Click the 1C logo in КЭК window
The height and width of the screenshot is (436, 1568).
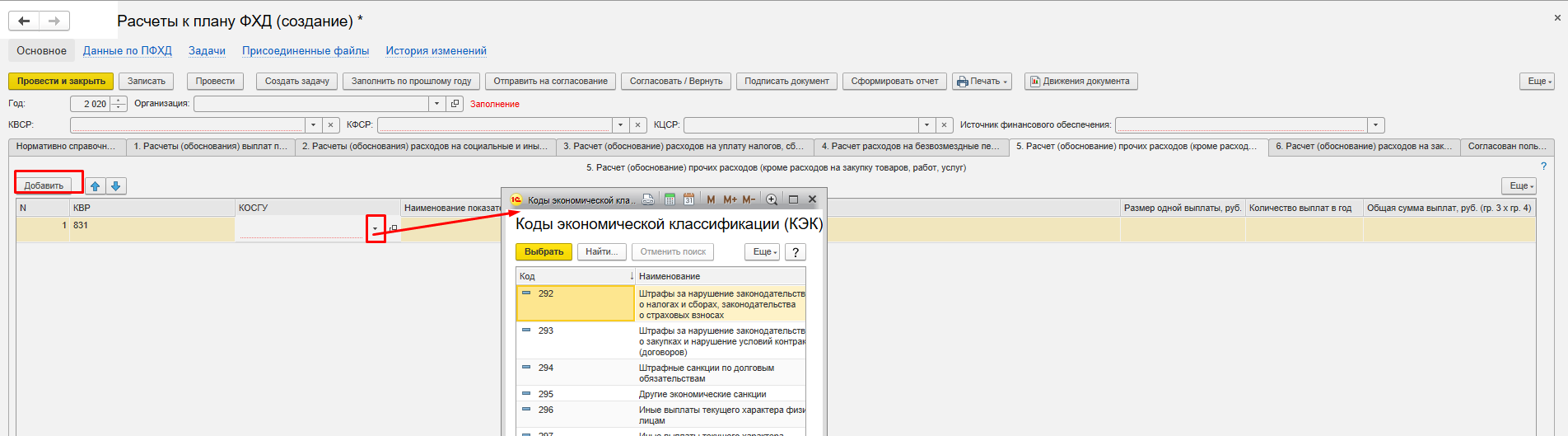coord(516,199)
